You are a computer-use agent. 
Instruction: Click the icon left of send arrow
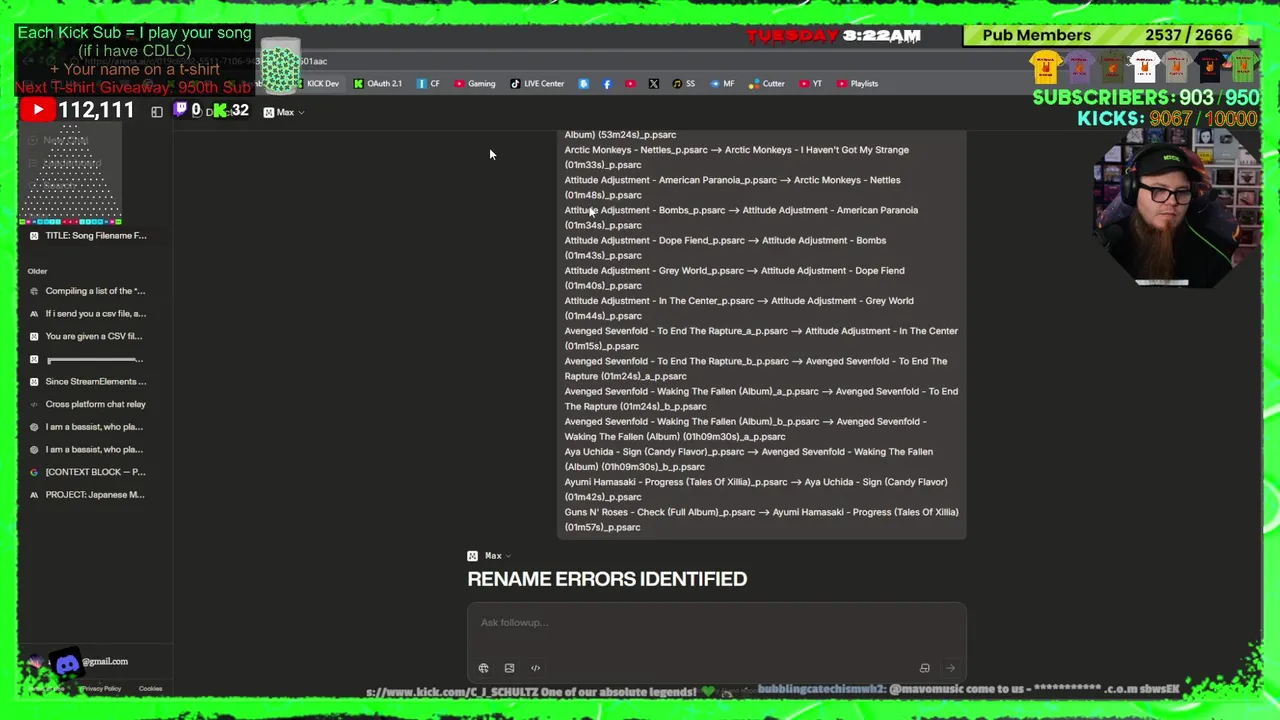click(x=924, y=668)
